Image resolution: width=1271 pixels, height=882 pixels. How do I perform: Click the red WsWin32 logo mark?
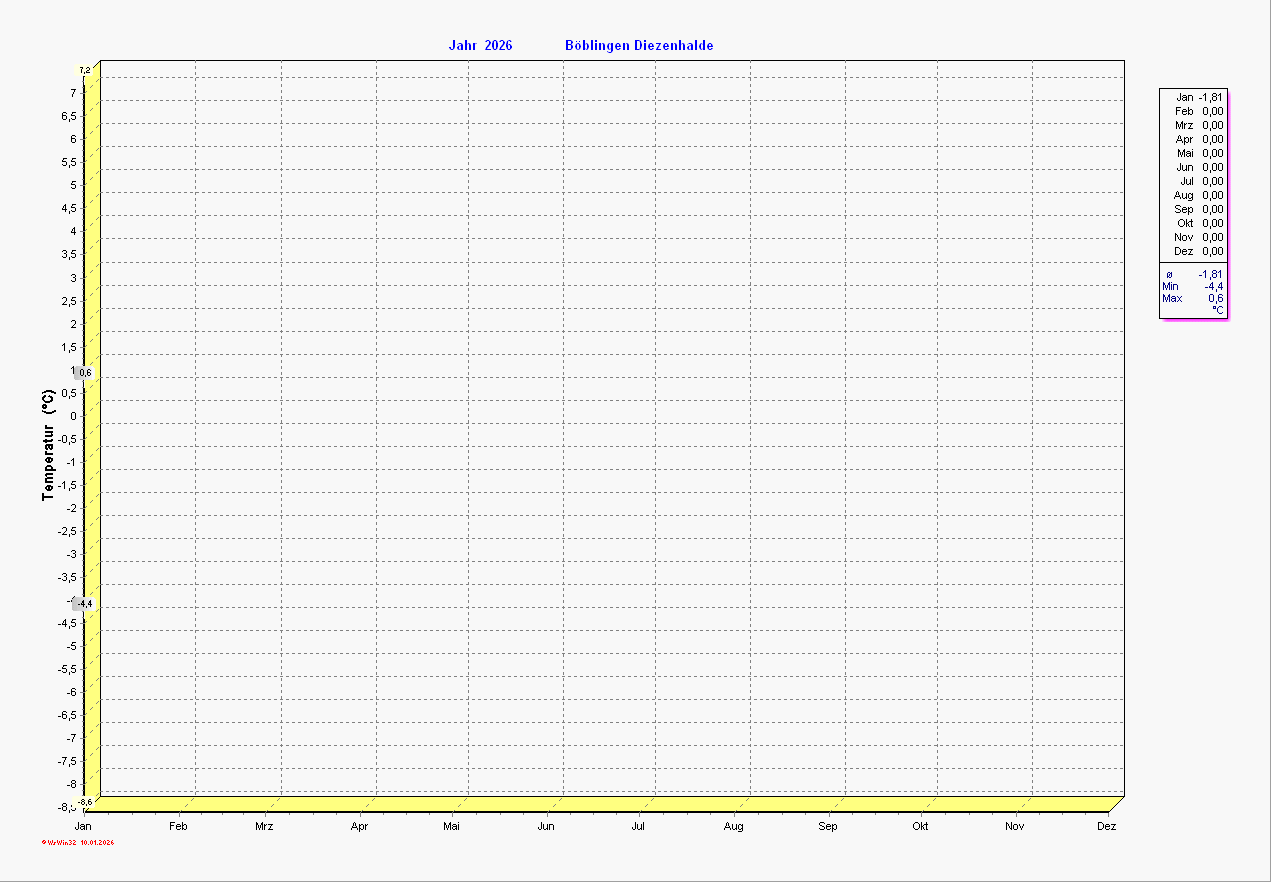point(44,843)
